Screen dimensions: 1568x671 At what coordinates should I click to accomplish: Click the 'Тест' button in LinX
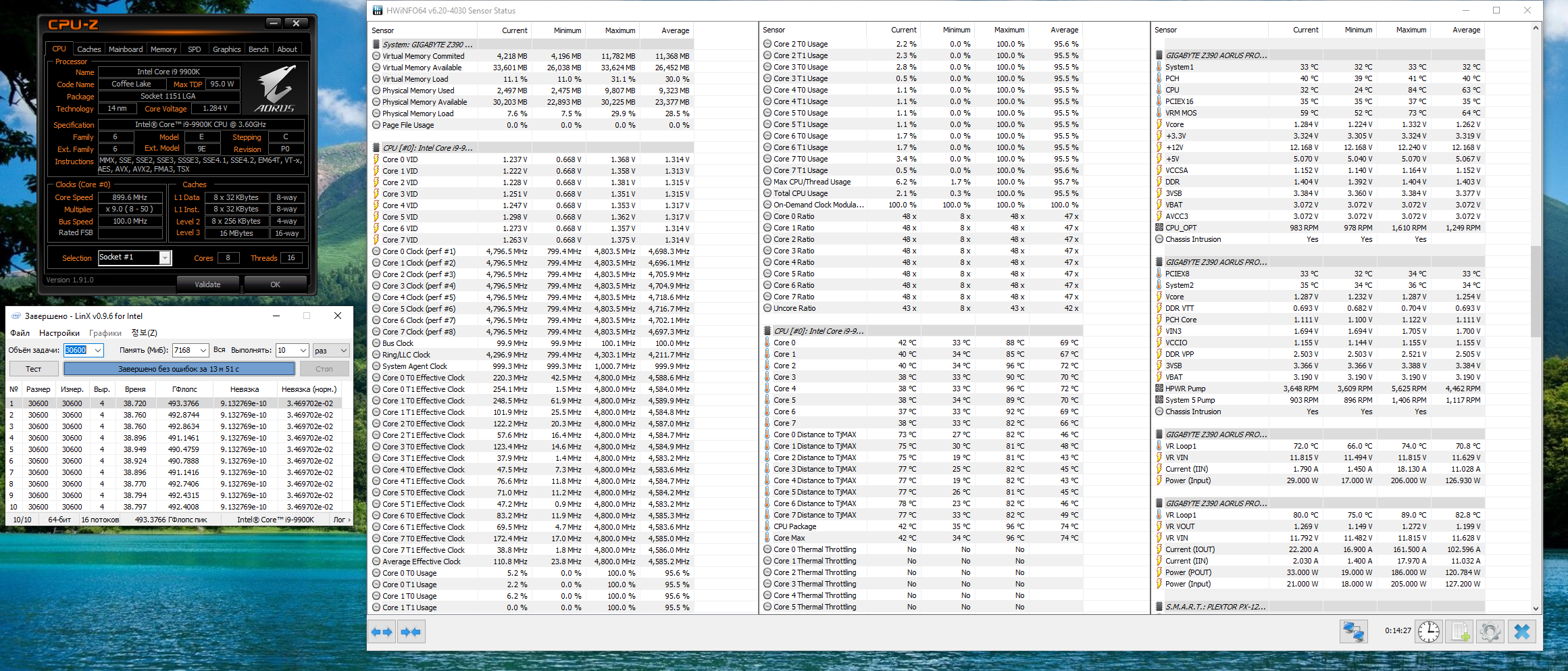pos(34,369)
